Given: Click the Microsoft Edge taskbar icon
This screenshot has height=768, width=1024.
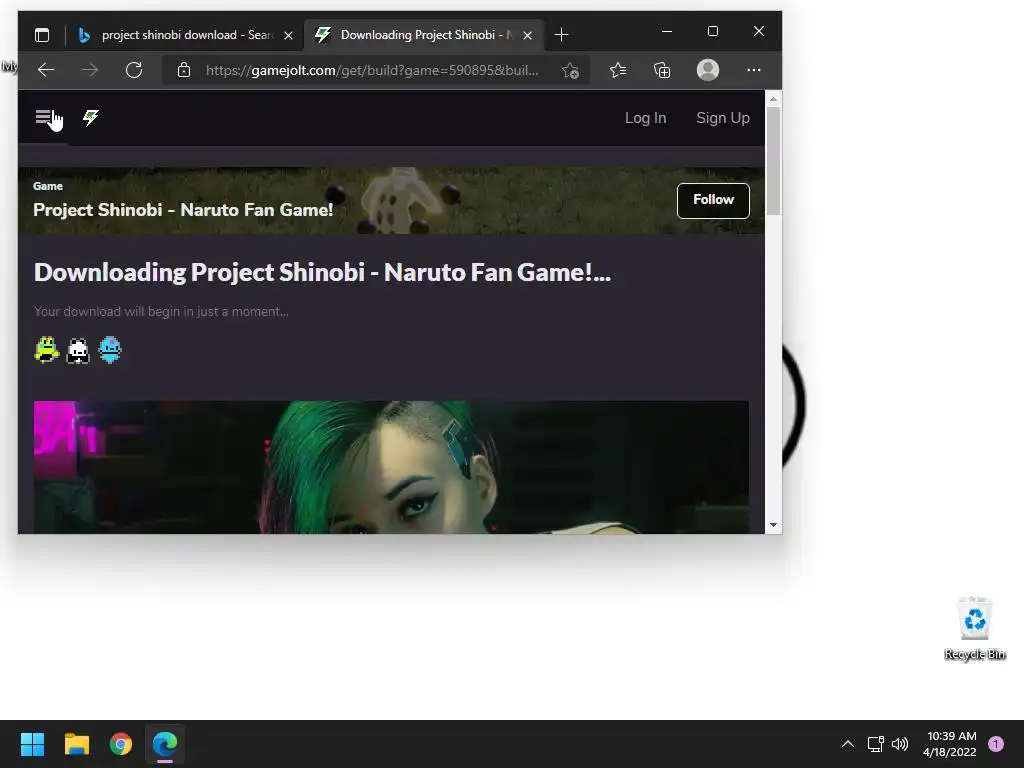Looking at the screenshot, I should pyautogui.click(x=165, y=744).
